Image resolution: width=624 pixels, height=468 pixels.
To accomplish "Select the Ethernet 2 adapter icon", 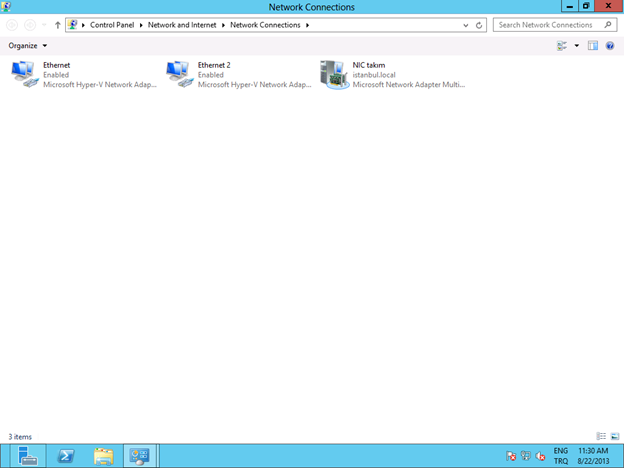I will point(178,74).
